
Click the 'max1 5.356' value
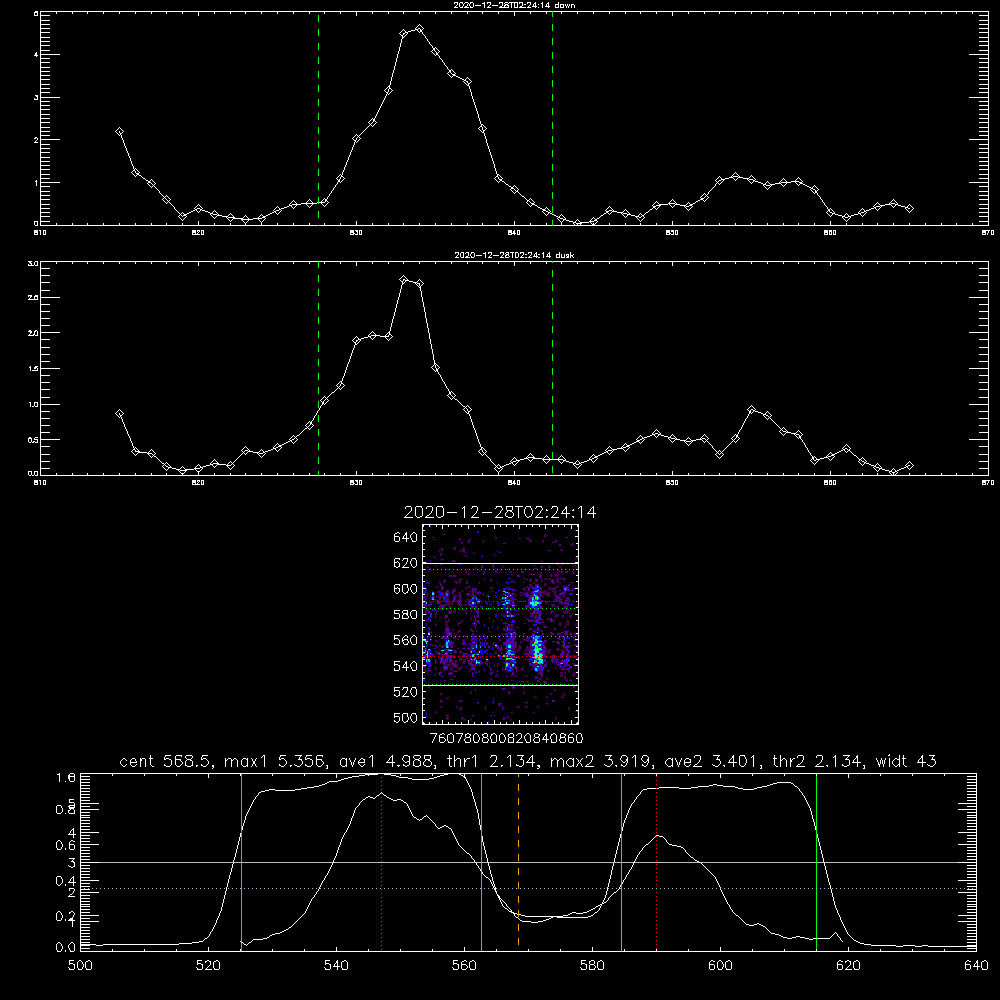[x=272, y=761]
